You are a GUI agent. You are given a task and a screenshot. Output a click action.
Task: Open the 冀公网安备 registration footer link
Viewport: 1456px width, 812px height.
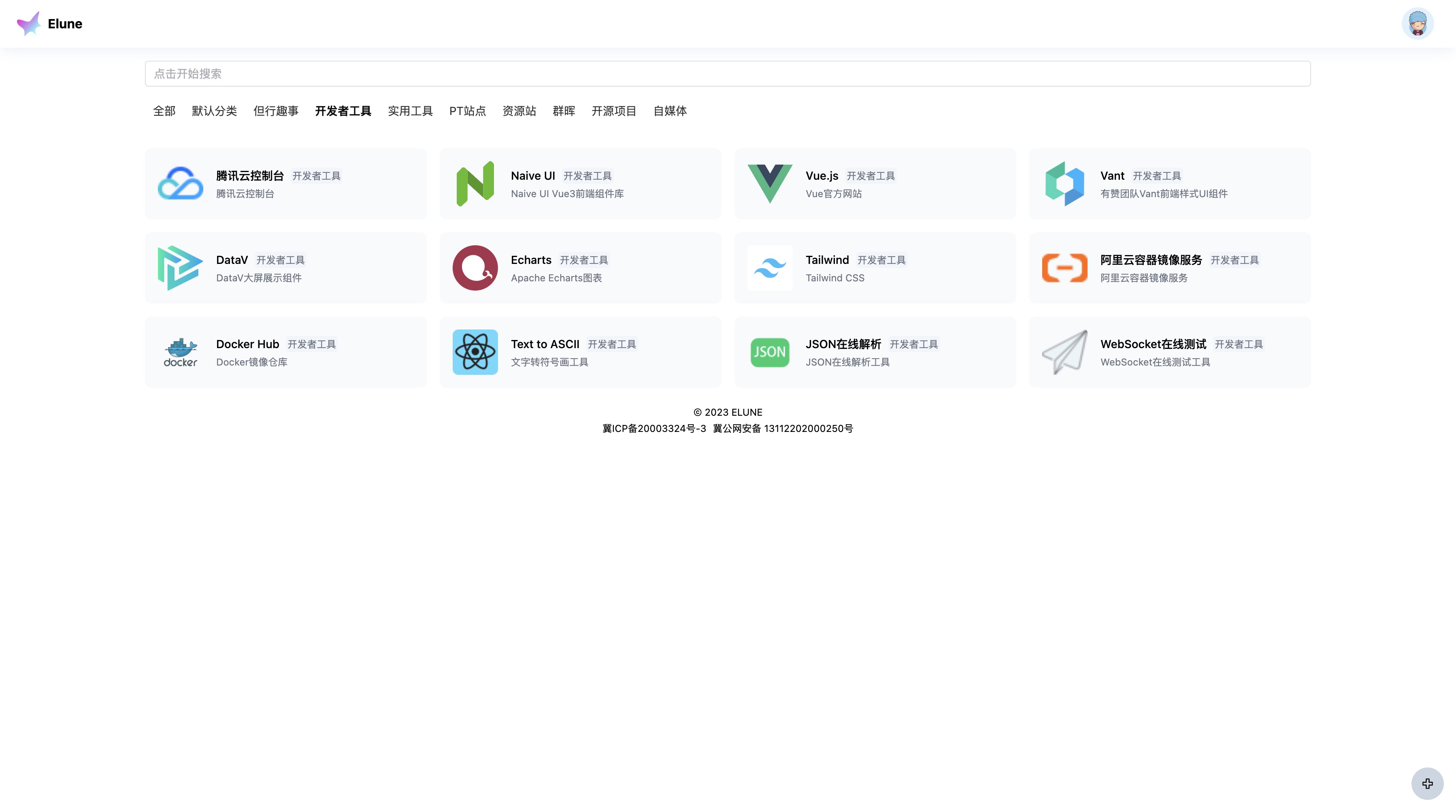pos(783,428)
